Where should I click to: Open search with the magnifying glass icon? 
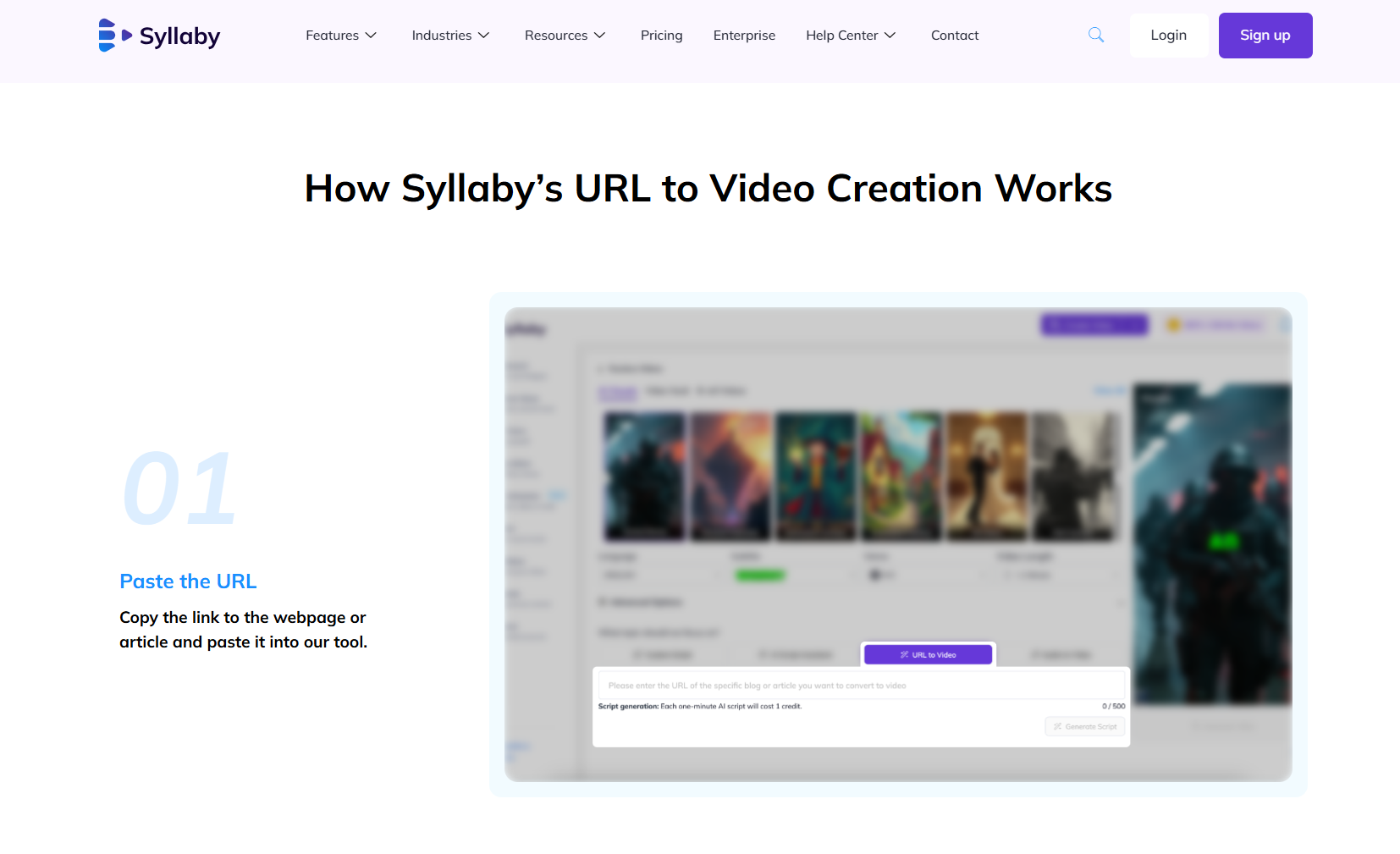[1095, 35]
